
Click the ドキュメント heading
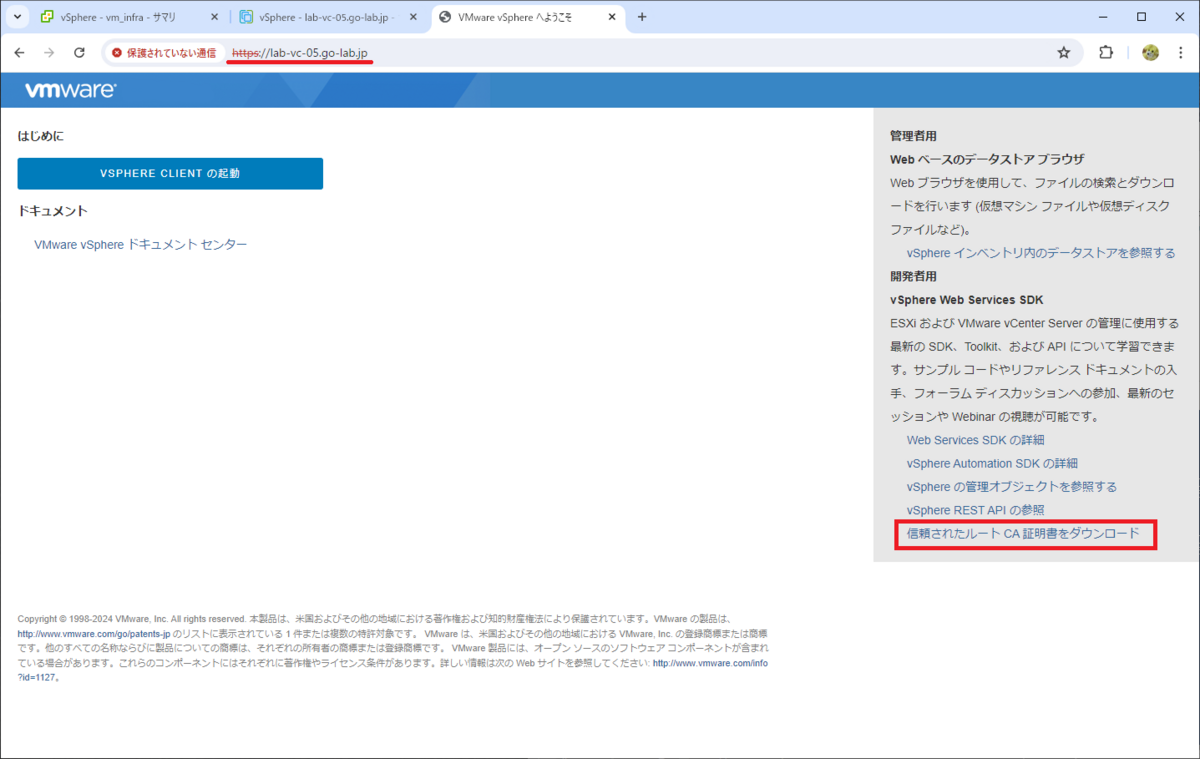[x=53, y=211]
